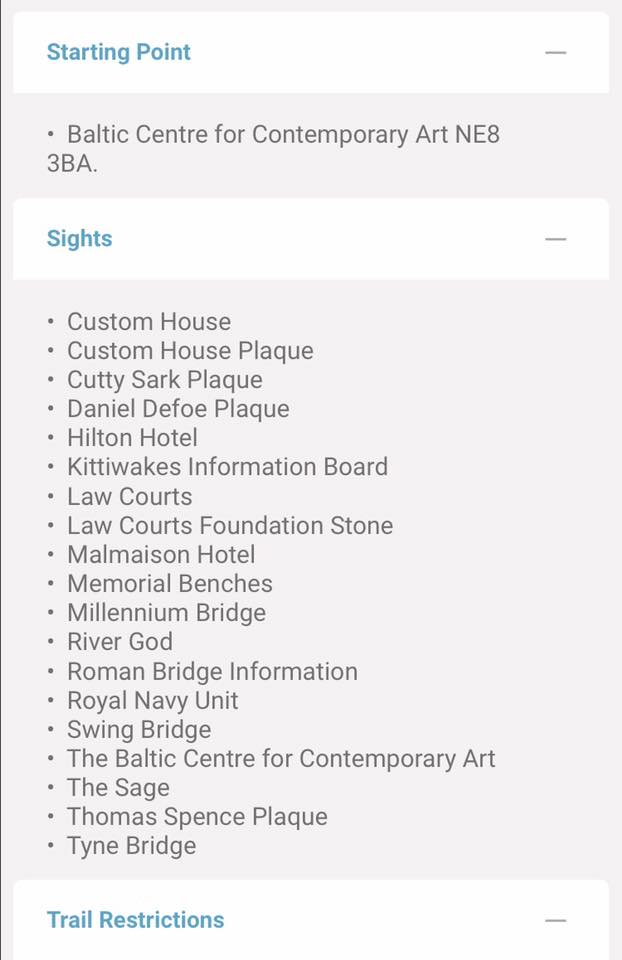The width and height of the screenshot is (622, 960).
Task: Select the Roman Bridge Information entry
Action: click(212, 672)
